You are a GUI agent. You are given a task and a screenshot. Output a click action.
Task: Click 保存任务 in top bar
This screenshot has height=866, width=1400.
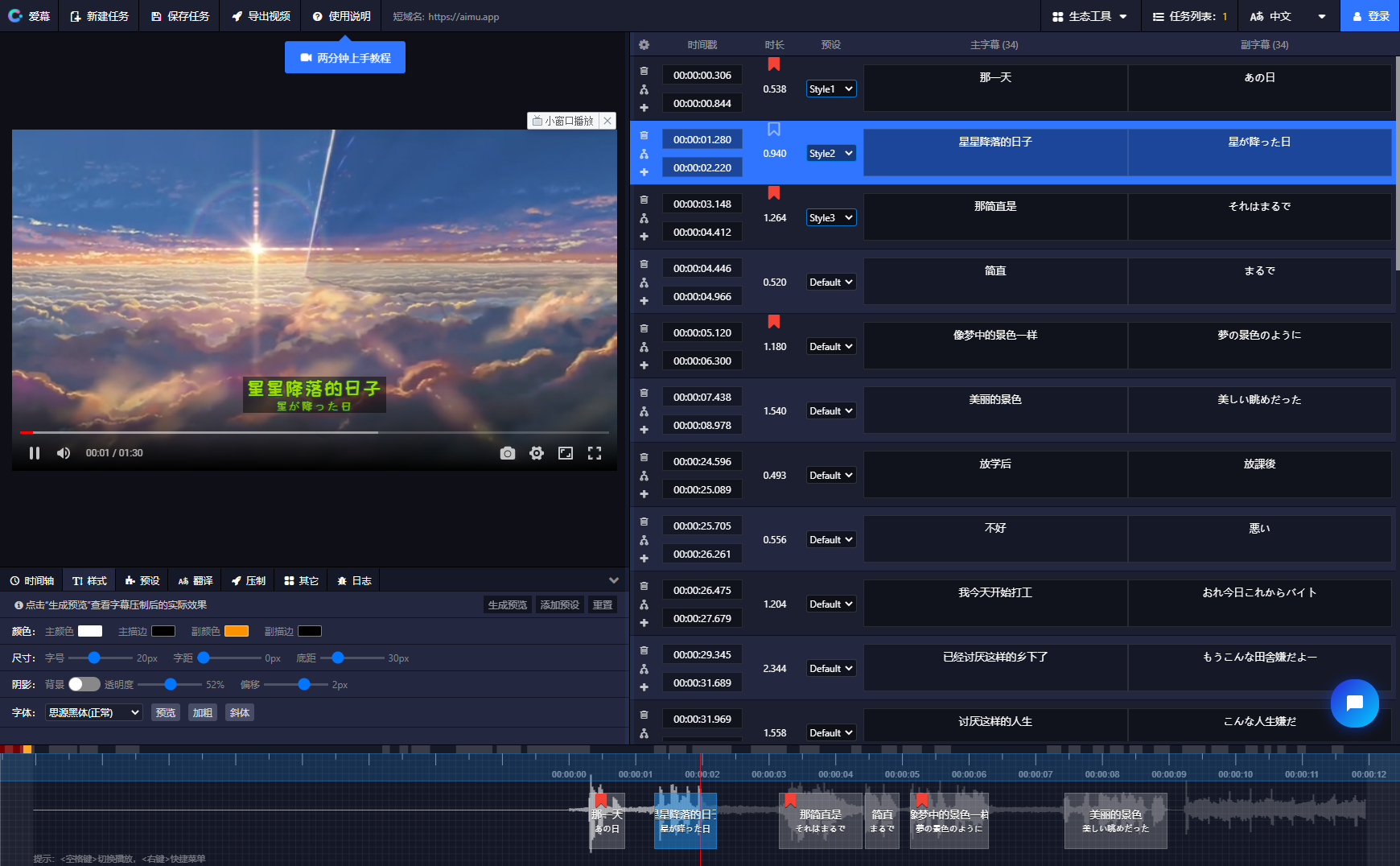(180, 16)
